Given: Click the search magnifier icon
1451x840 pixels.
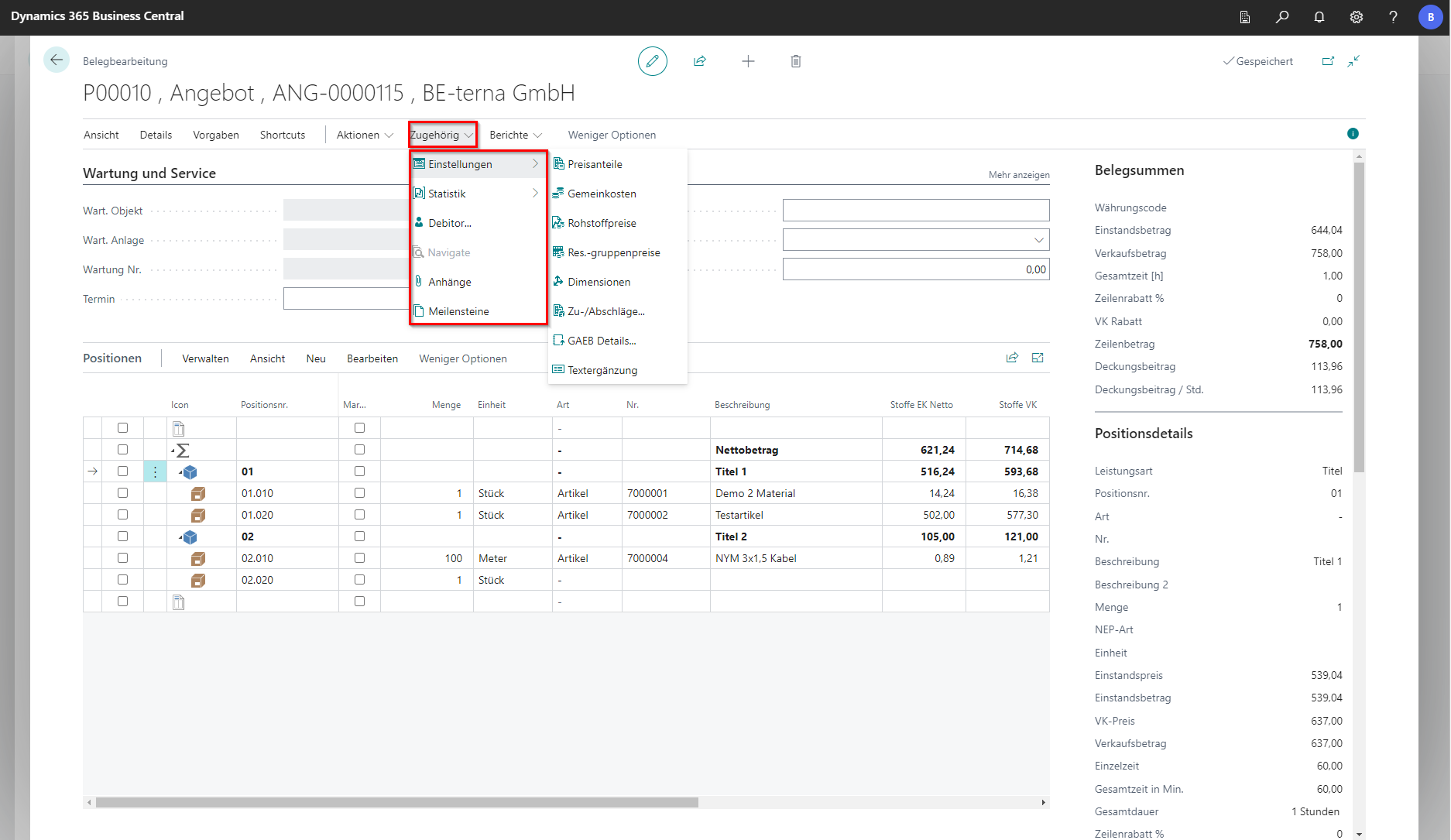Looking at the screenshot, I should click(x=1282, y=17).
